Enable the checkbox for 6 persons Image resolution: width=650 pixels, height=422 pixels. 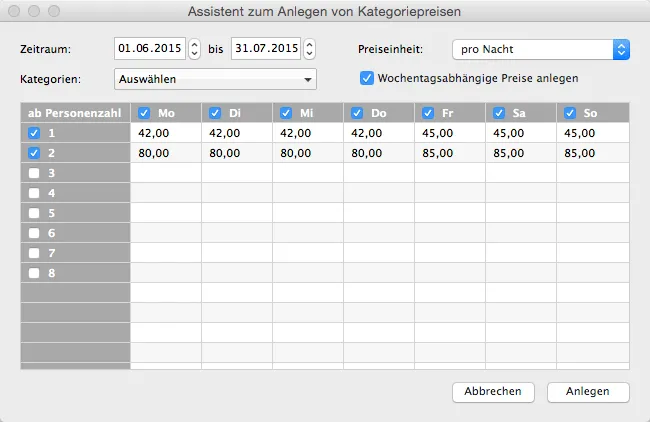pos(34,233)
